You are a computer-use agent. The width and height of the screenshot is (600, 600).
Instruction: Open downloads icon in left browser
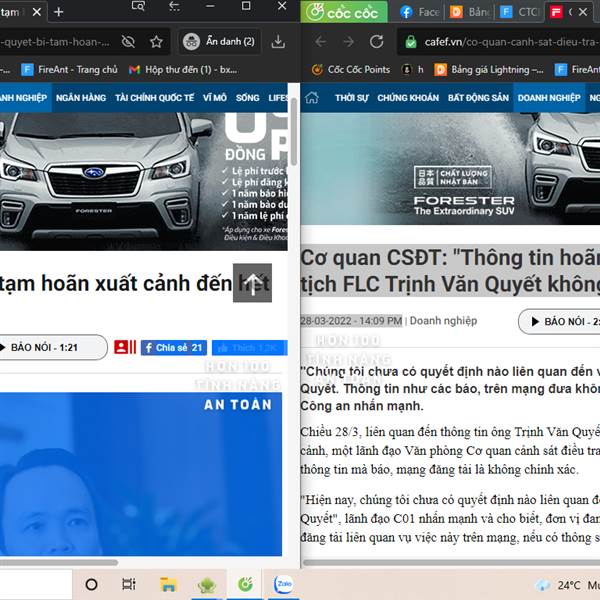(x=278, y=41)
